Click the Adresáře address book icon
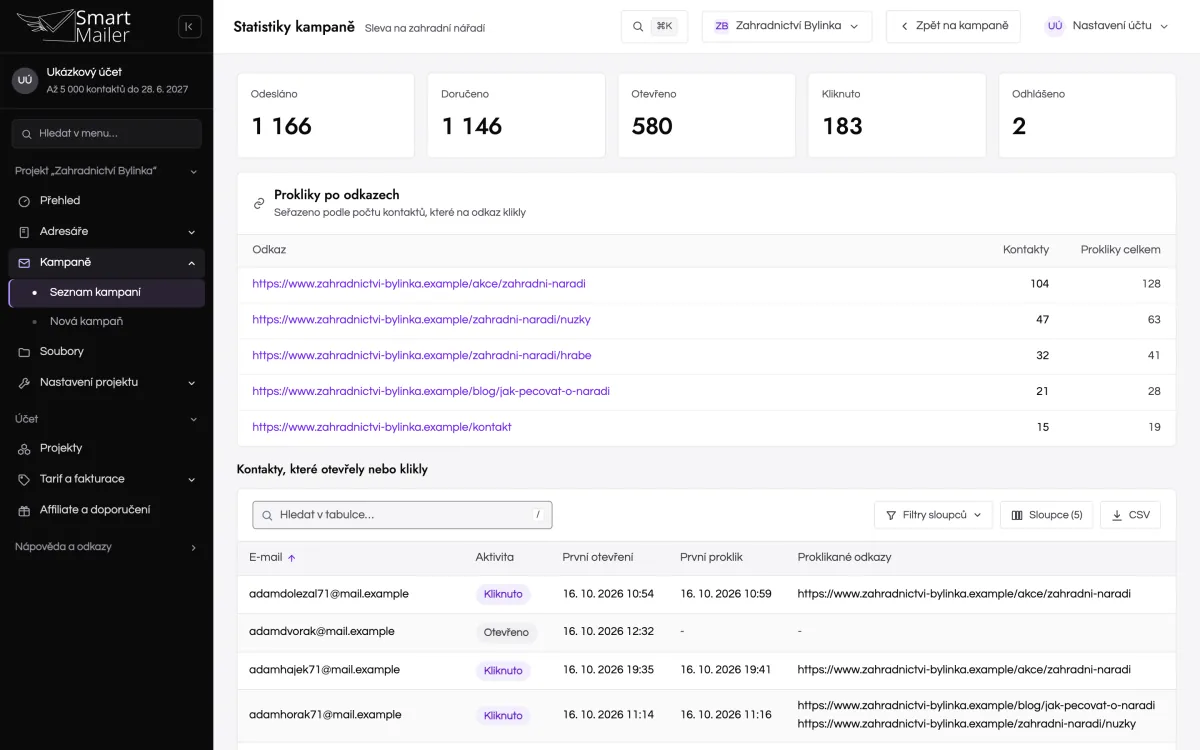The image size is (1200, 750). [x=24, y=232]
